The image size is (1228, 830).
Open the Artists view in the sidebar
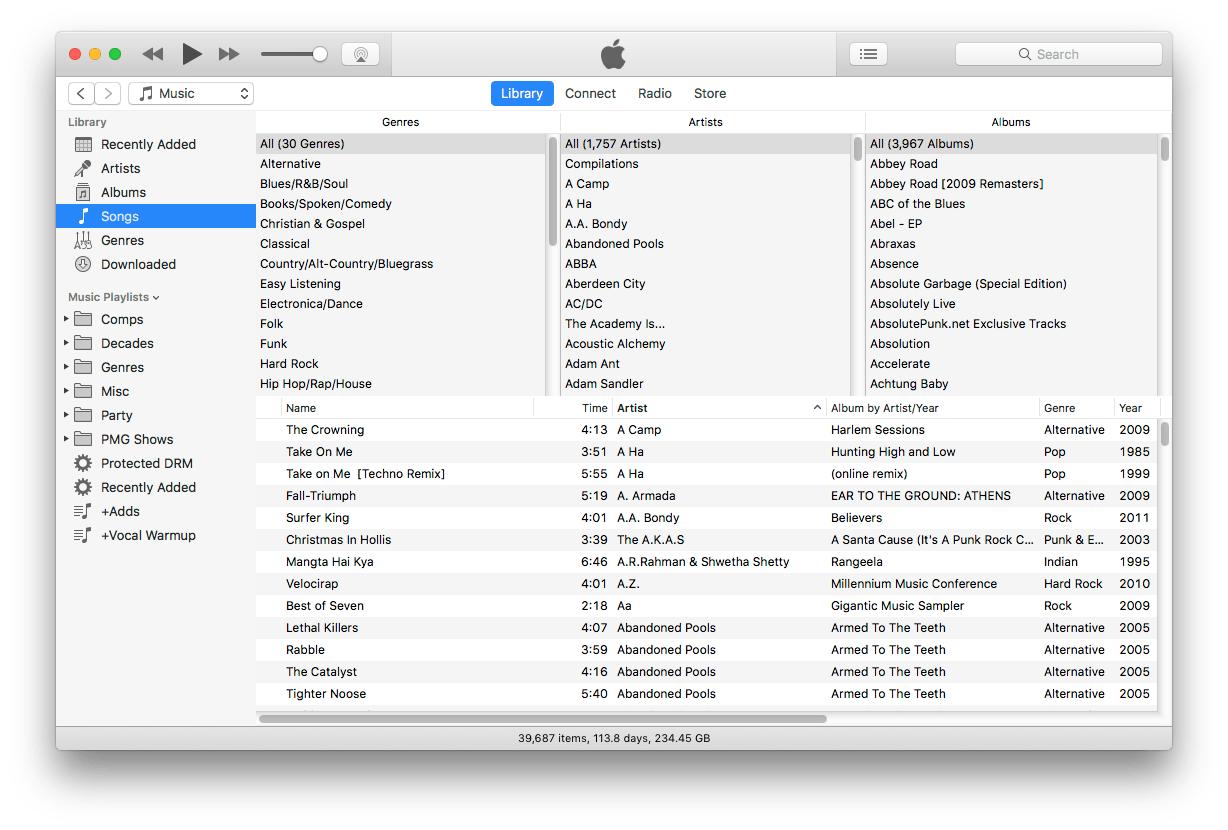pos(156,168)
